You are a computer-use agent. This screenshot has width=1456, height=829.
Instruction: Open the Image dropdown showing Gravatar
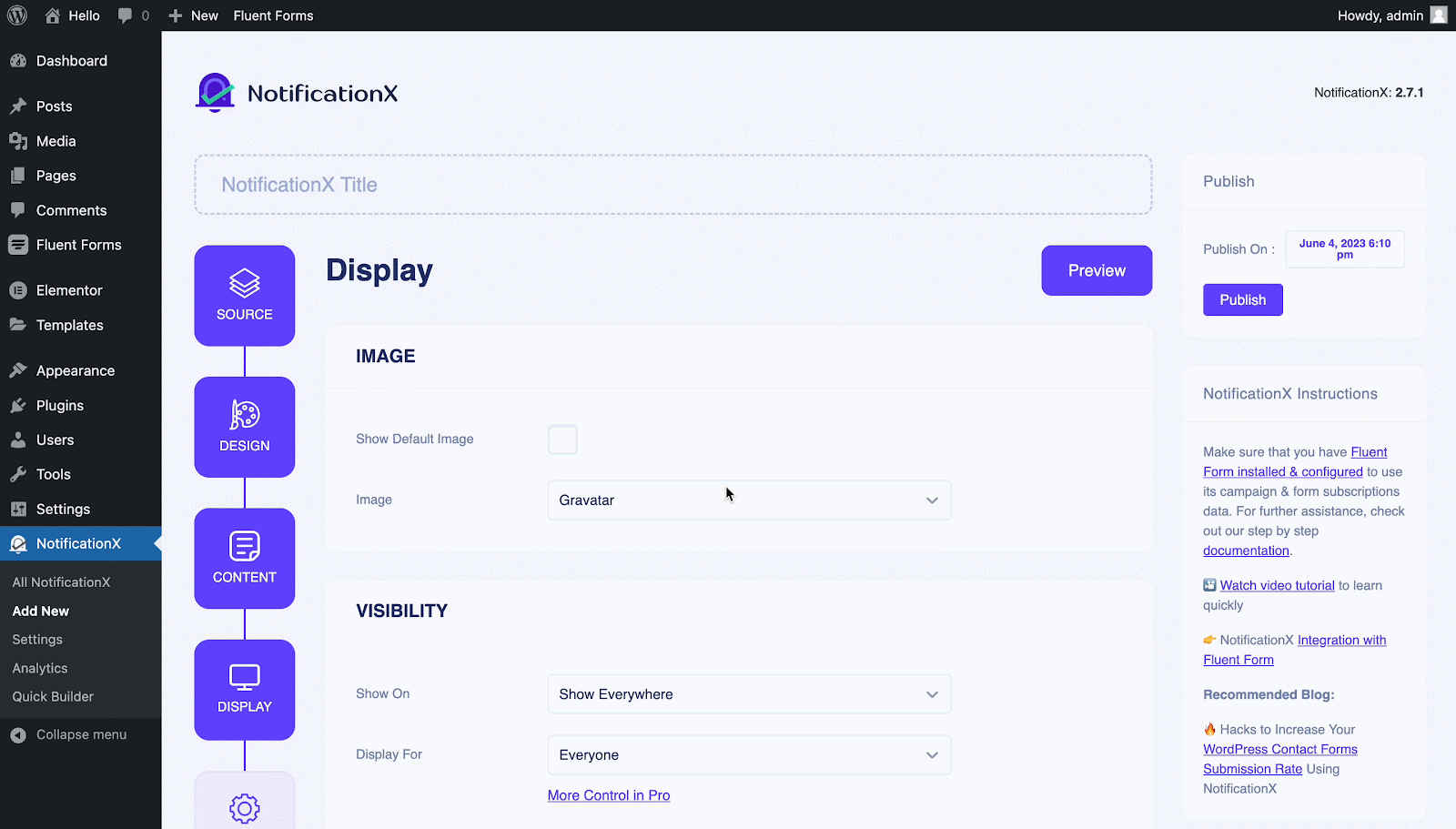(x=750, y=500)
